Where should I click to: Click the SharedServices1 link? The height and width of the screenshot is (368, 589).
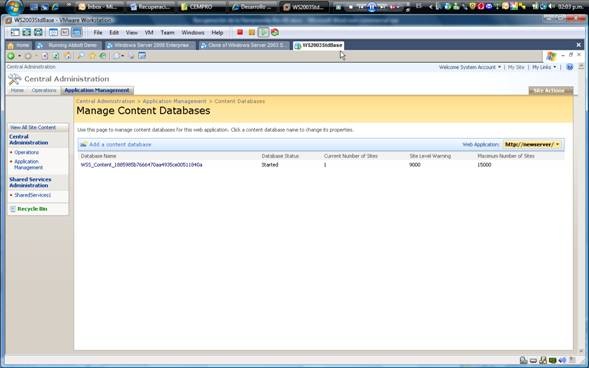32,195
